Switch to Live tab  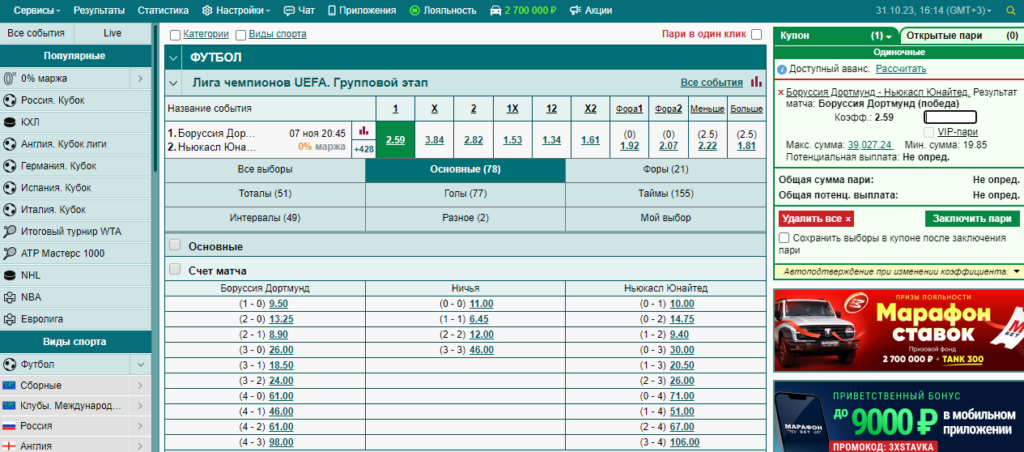pos(112,33)
